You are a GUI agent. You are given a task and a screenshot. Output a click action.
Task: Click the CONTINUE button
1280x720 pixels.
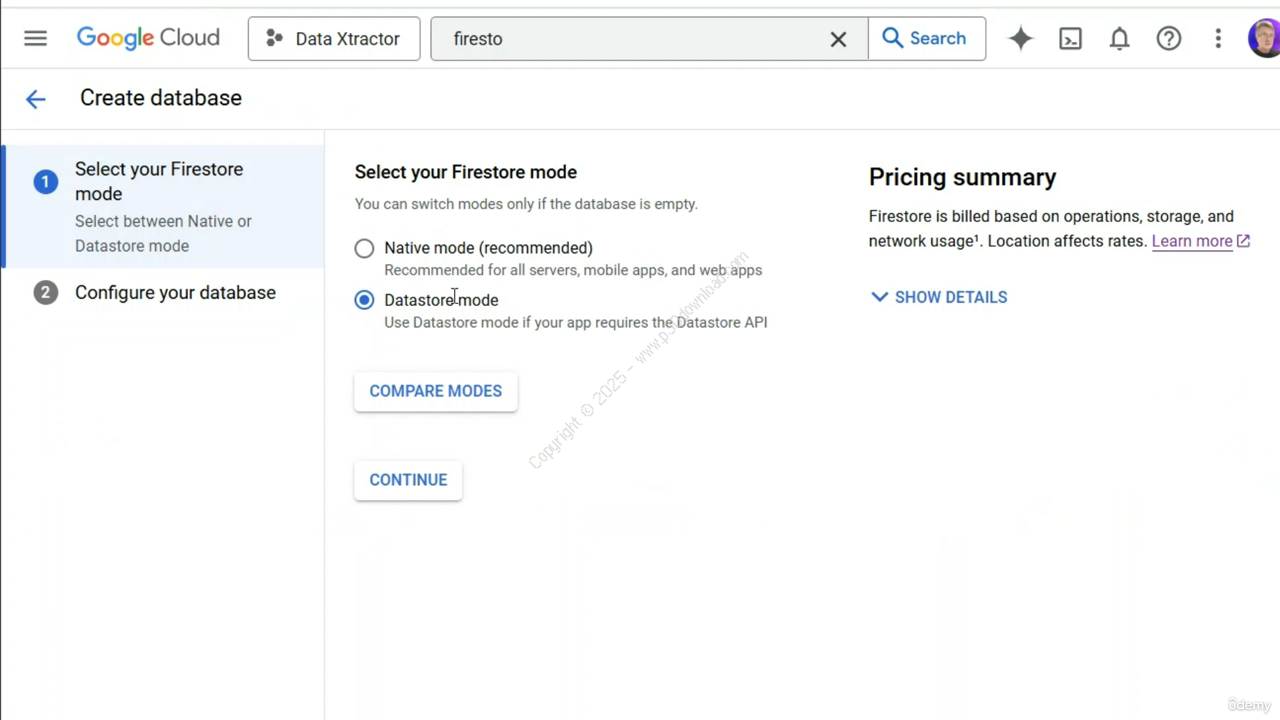pos(408,480)
